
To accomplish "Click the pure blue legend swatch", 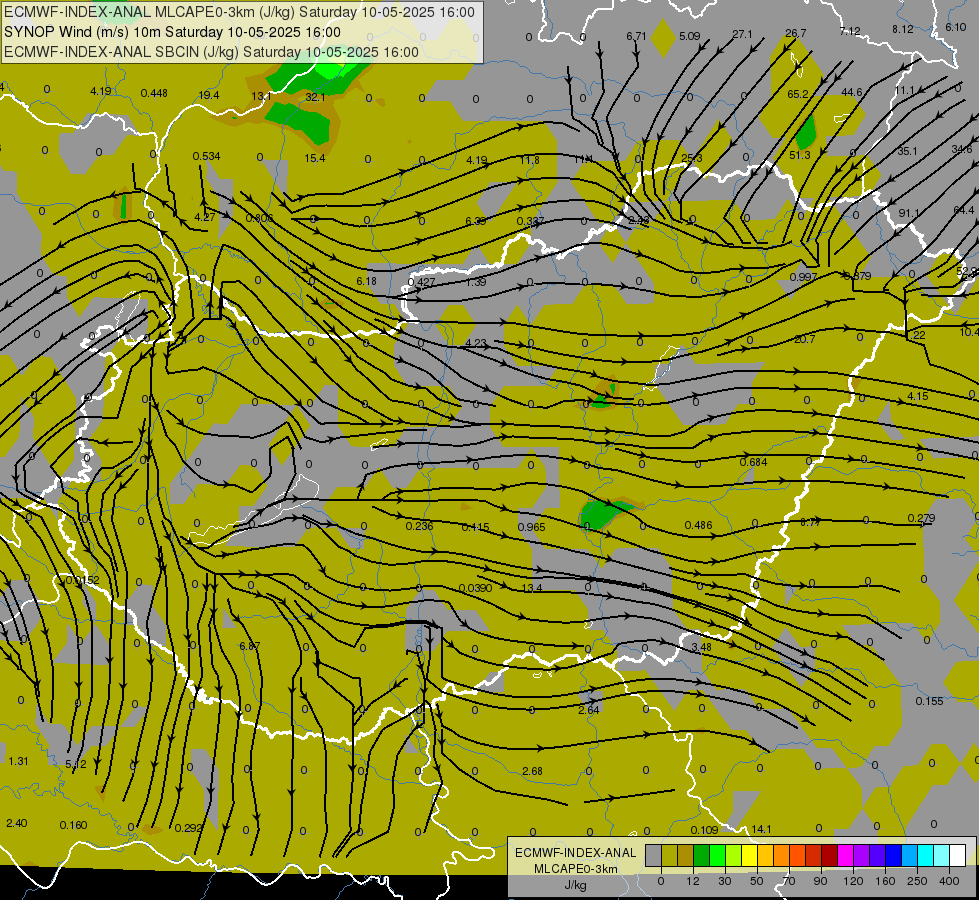I will point(893,855).
